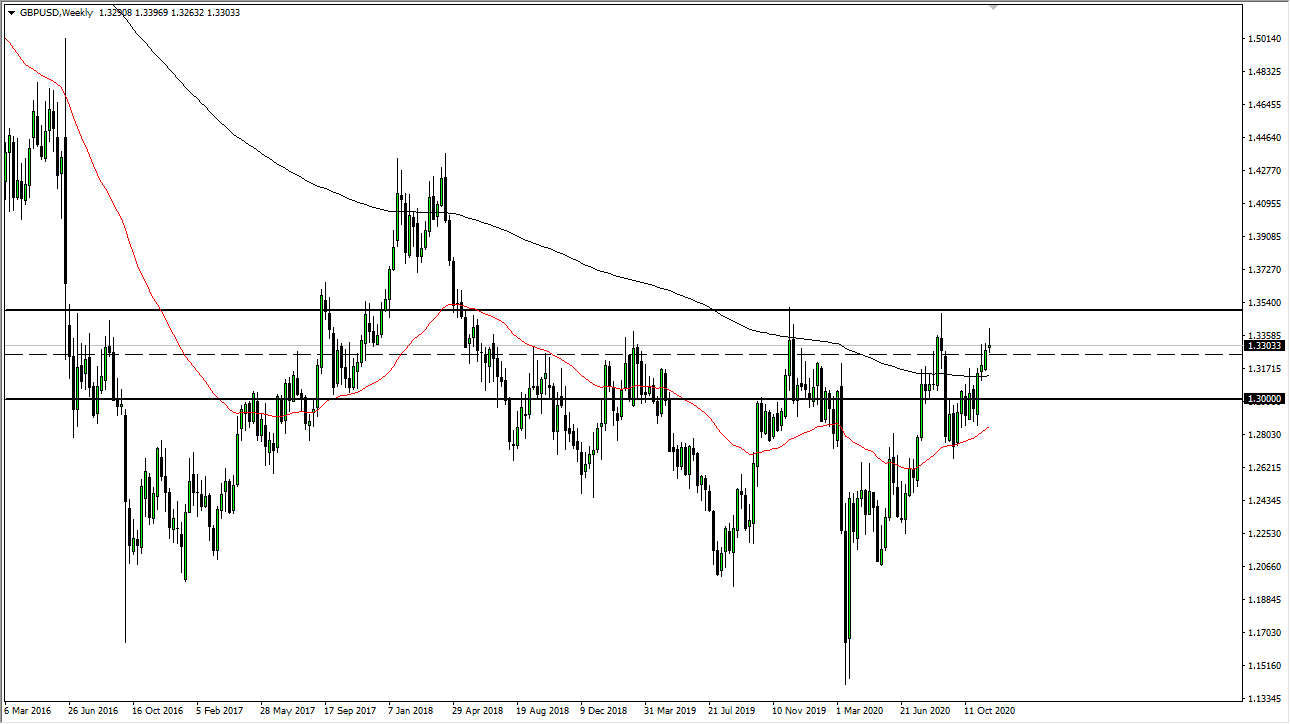Viewport: 1290px width, 724px height.
Task: Click the 6 Mar 2016 date label
Action: click(x=29, y=711)
